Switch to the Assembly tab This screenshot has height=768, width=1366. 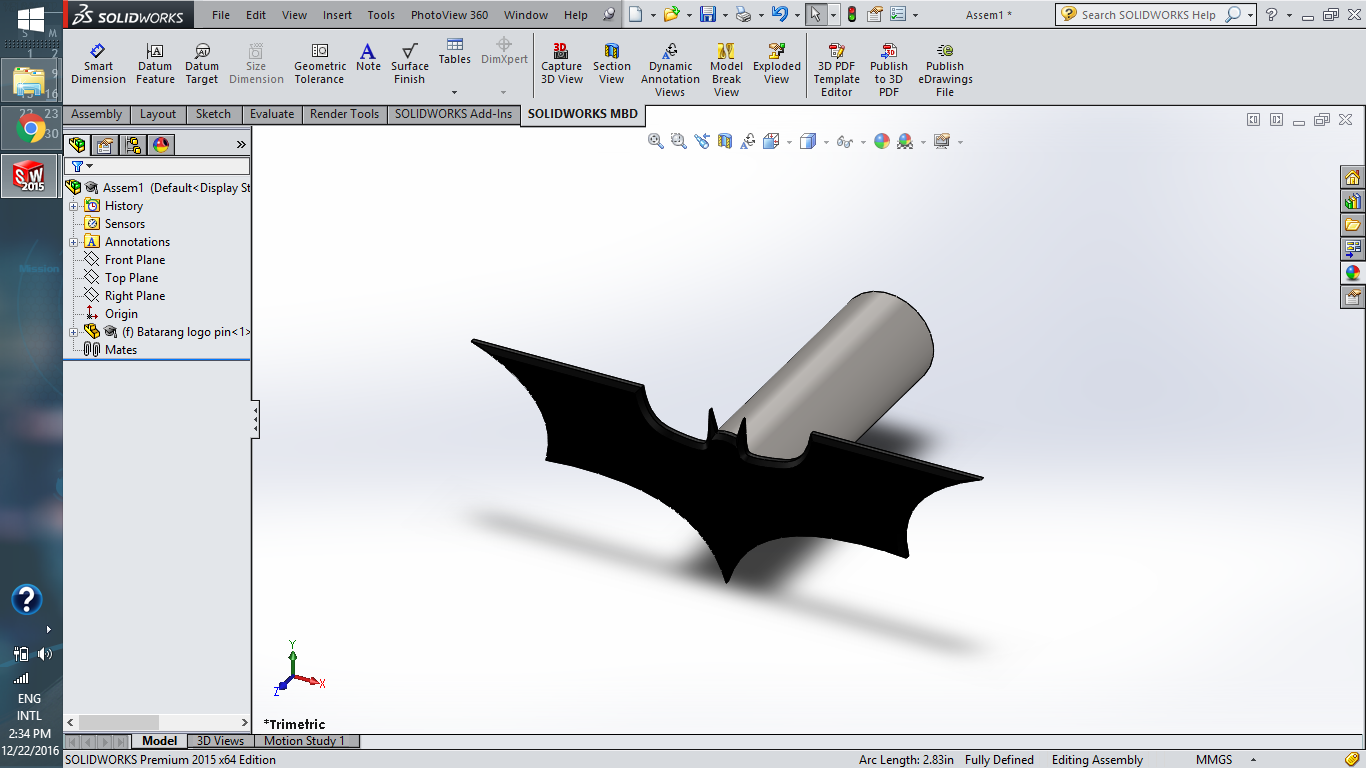[x=96, y=114]
